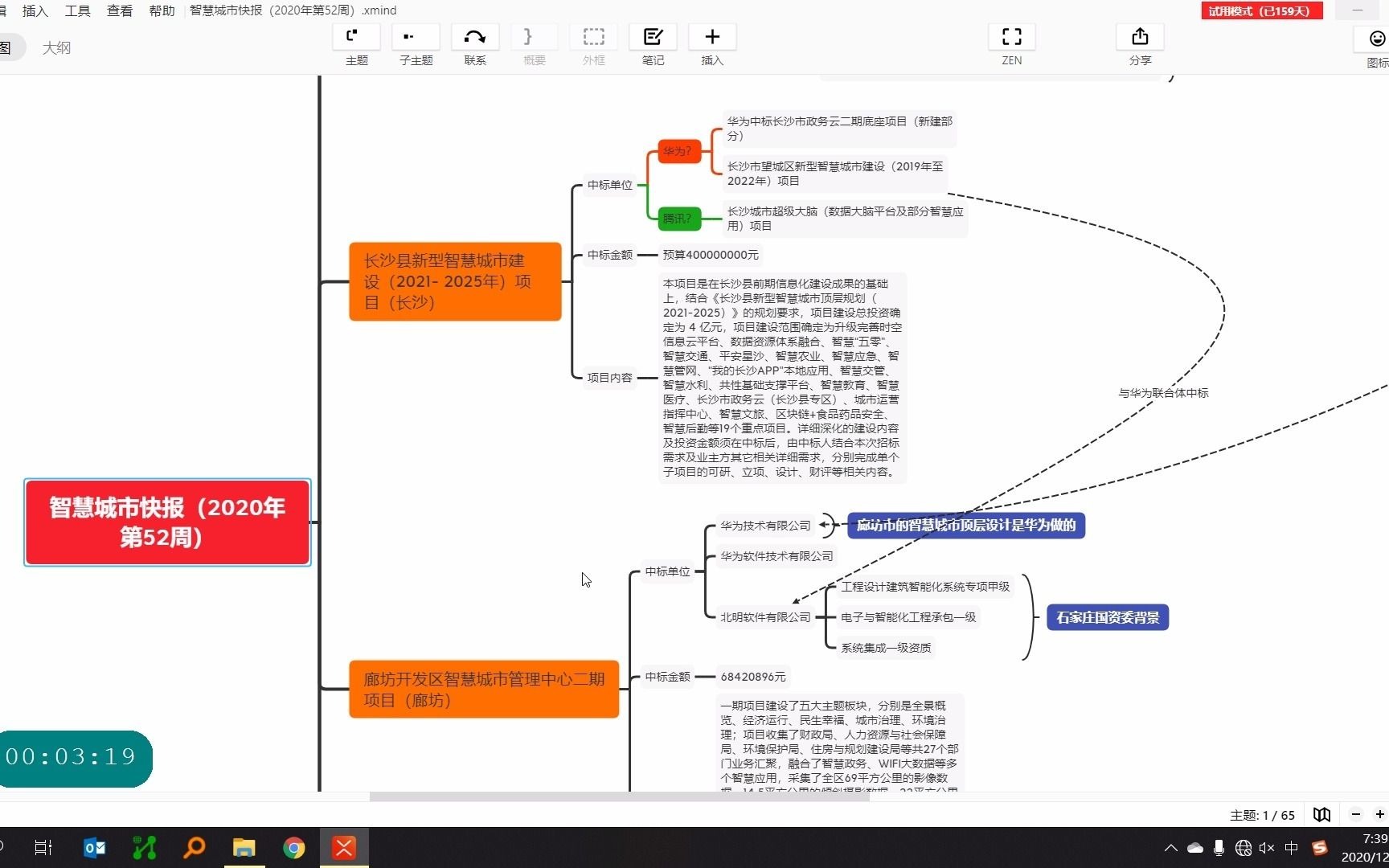Launch Chrome from the taskbar
1389x868 pixels.
coord(294,847)
